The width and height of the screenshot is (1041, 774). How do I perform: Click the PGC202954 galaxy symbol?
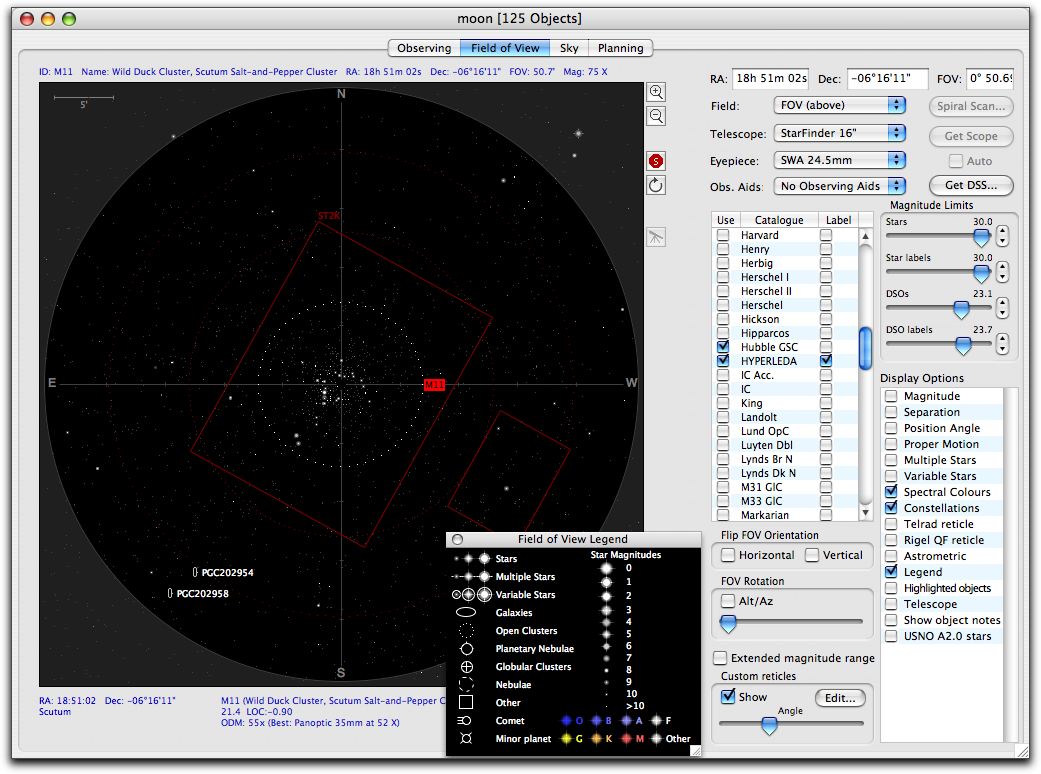[x=195, y=572]
